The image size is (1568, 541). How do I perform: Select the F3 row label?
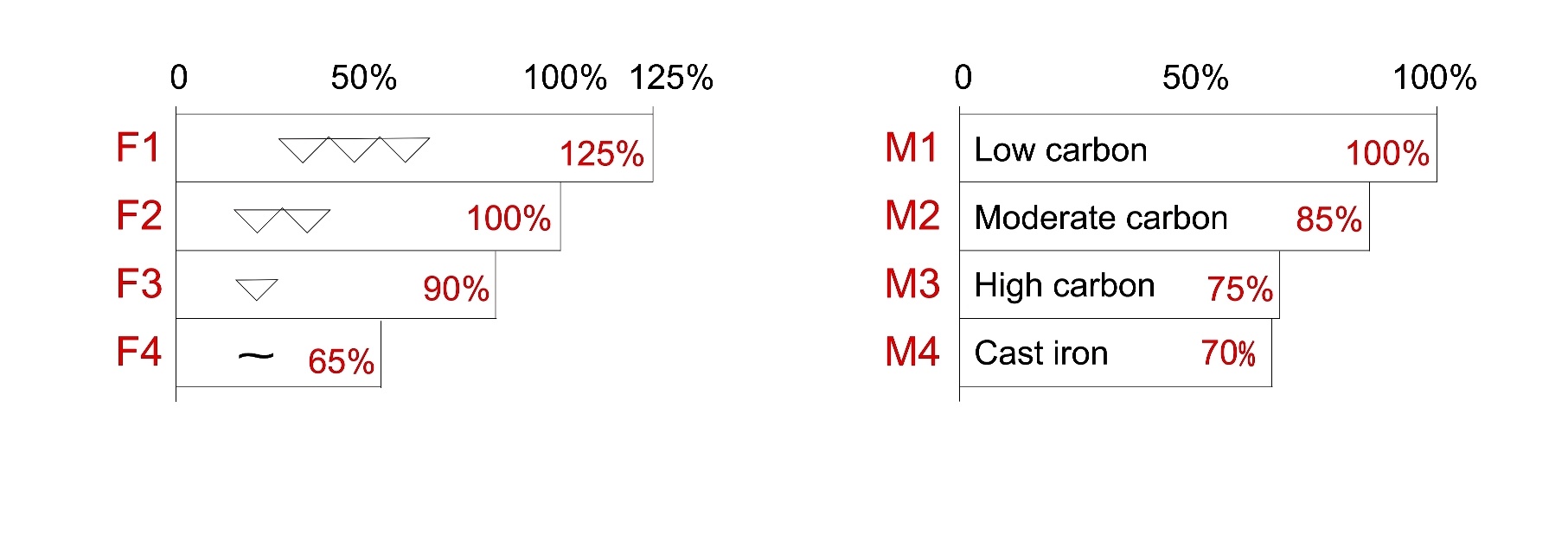point(138,283)
